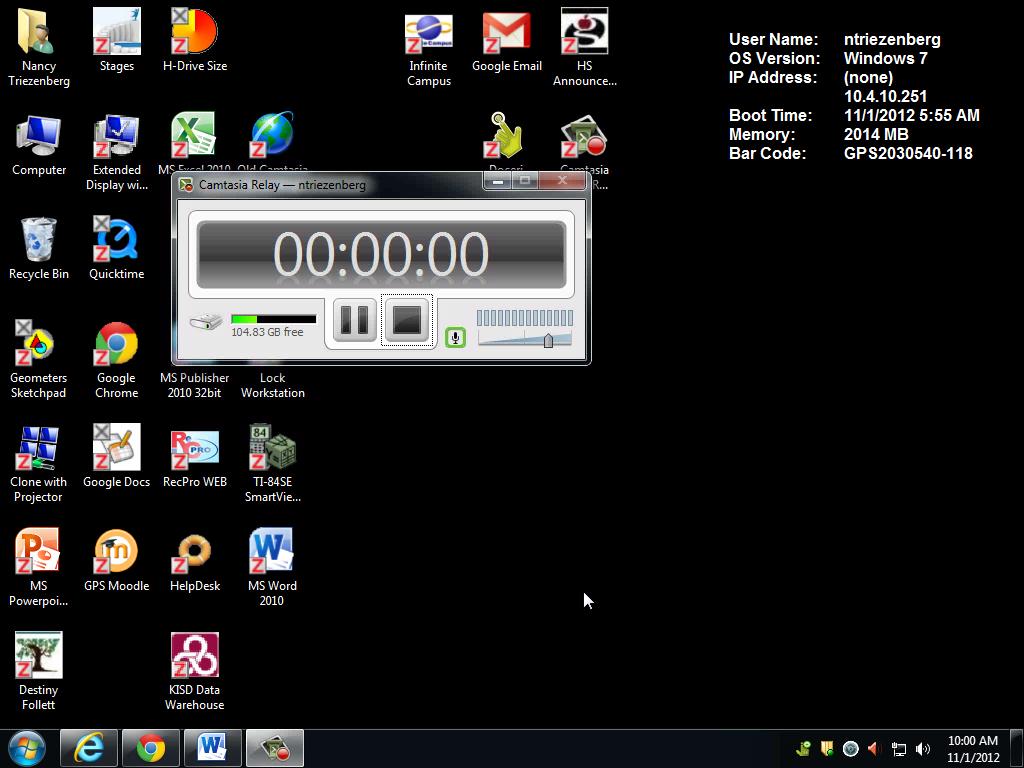
Task: Toggle the green microphone button
Action: coord(455,337)
